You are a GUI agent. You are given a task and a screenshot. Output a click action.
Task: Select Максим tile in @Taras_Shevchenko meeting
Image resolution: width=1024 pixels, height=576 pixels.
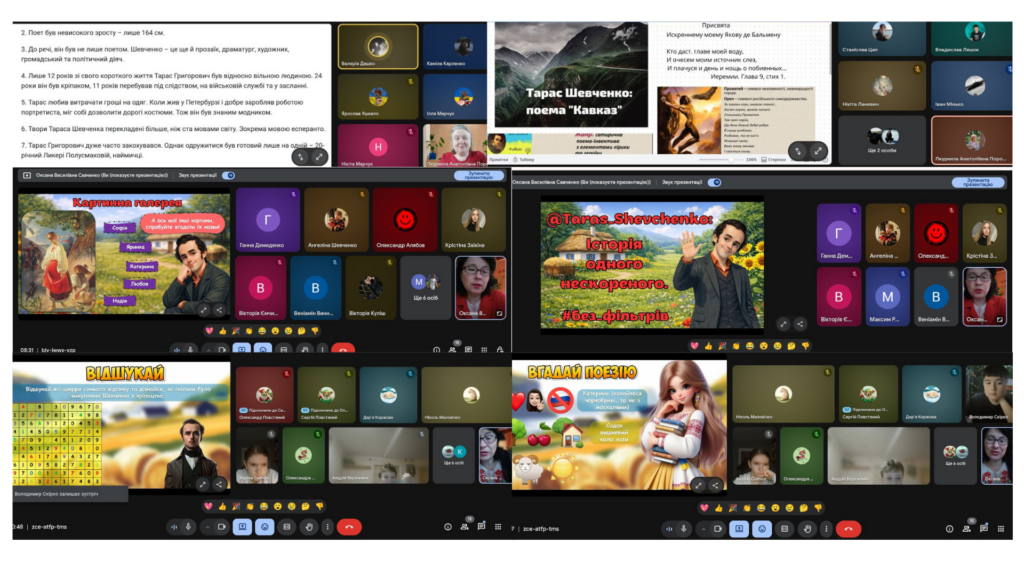point(887,297)
